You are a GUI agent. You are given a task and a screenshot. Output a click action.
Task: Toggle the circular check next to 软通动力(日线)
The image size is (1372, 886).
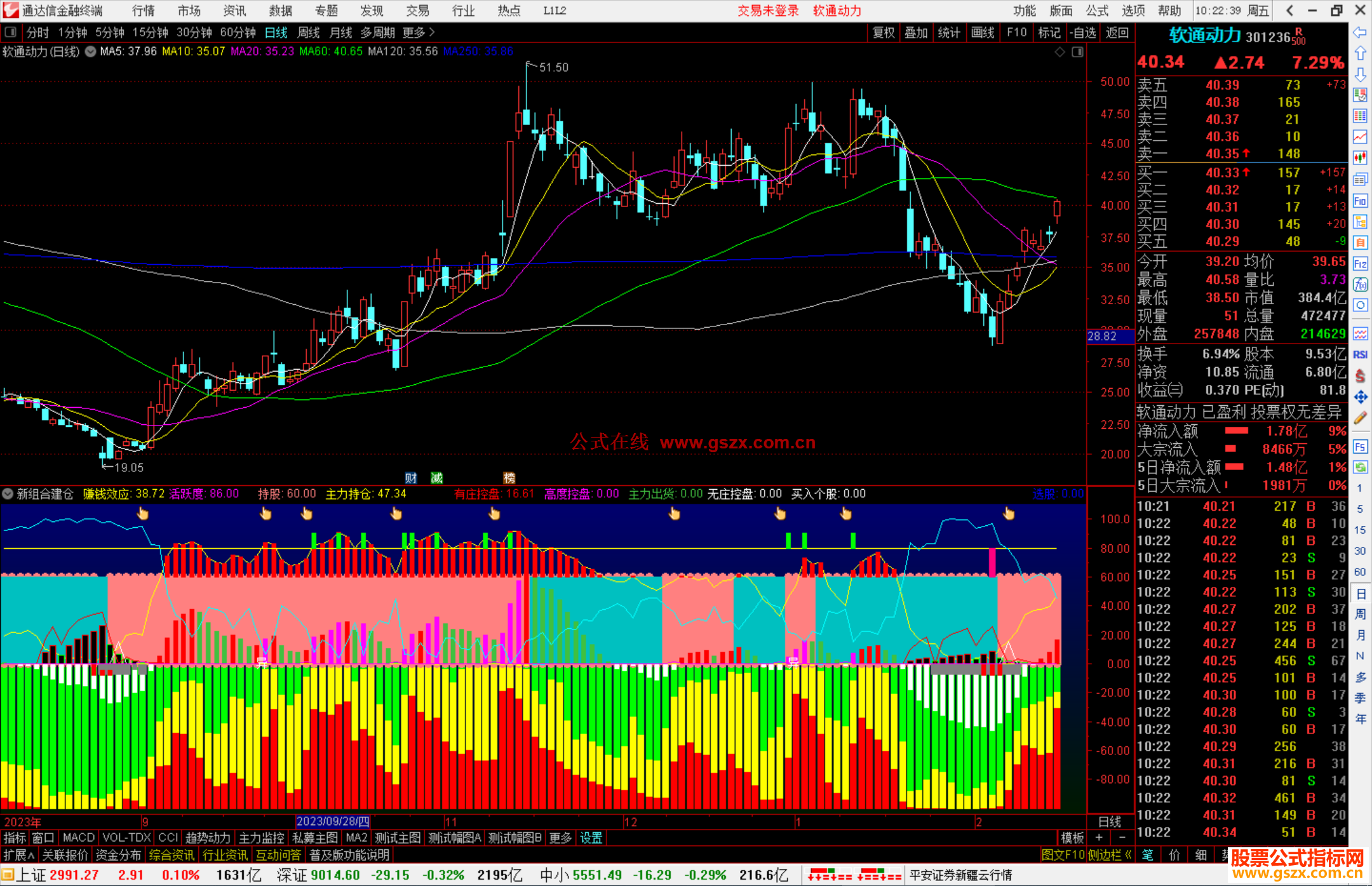point(91,51)
